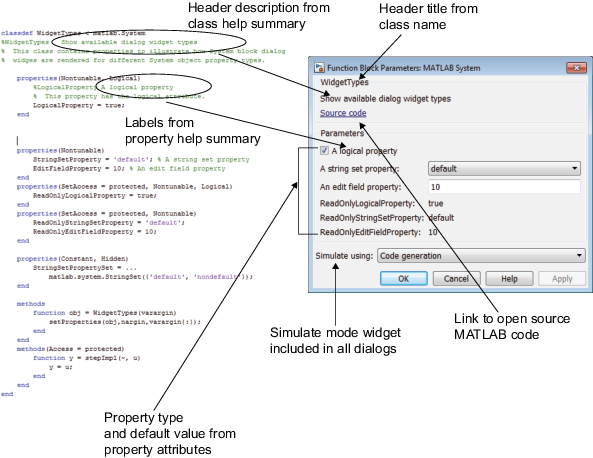Screen dimensions: 593x458
Task: Click the 'Simulate using:' label
Action: pos(344,256)
